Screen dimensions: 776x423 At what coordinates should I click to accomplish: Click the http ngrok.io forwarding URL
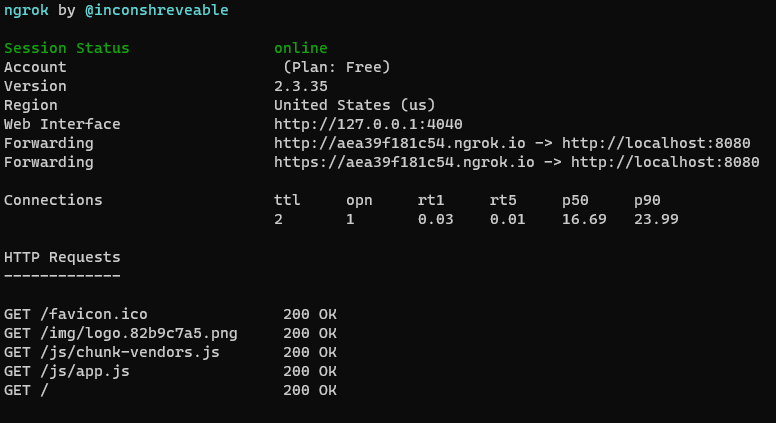404,143
